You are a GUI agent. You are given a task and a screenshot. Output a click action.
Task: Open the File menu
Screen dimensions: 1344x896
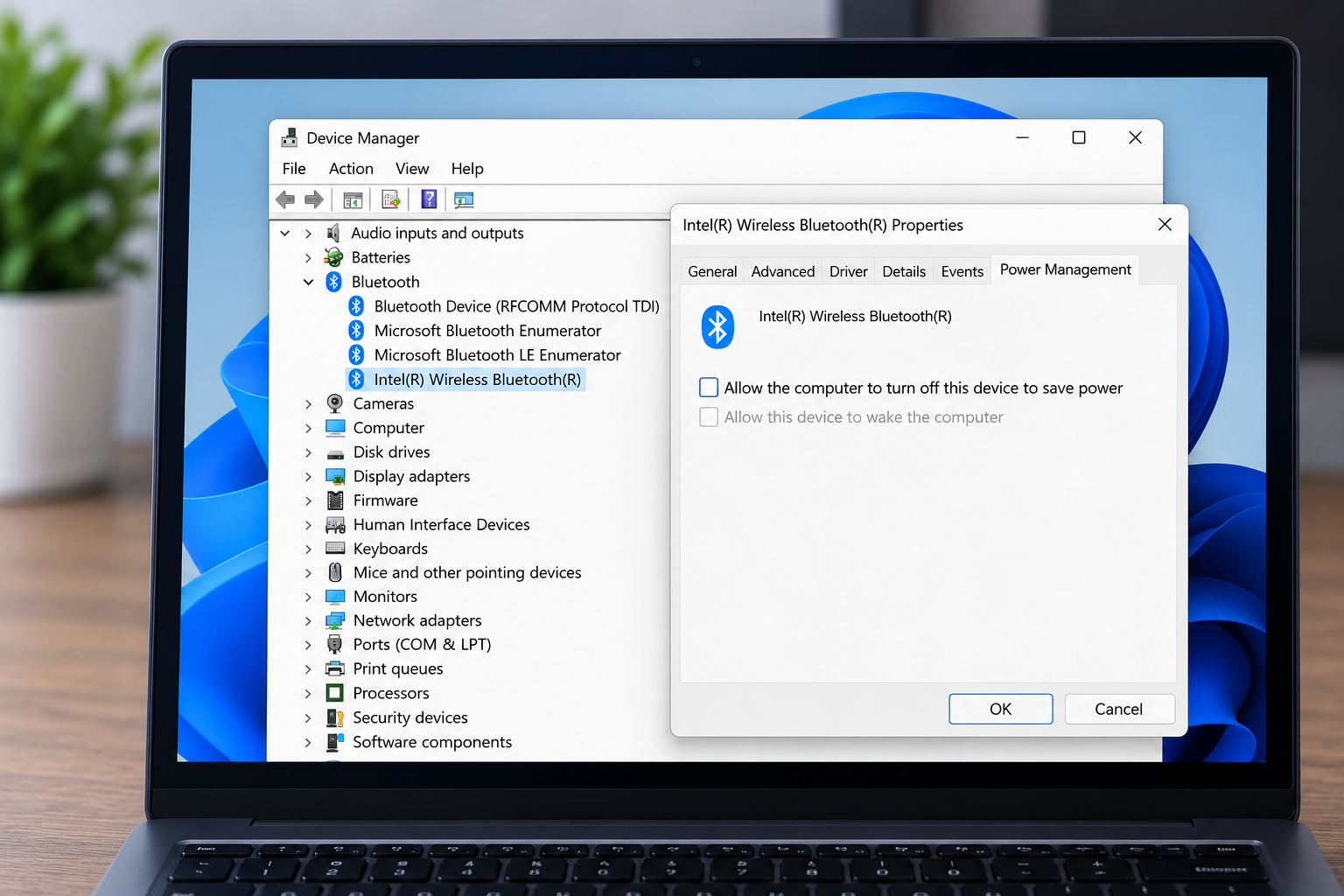(x=294, y=169)
